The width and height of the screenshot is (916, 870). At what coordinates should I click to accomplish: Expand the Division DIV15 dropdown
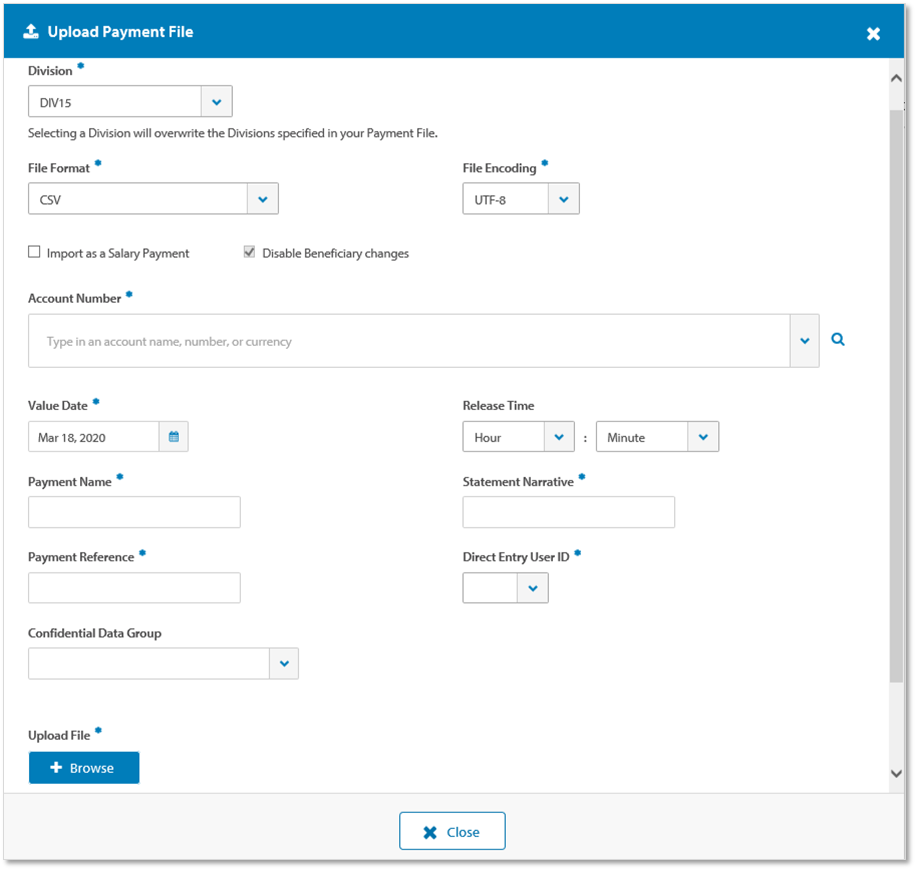pos(217,102)
